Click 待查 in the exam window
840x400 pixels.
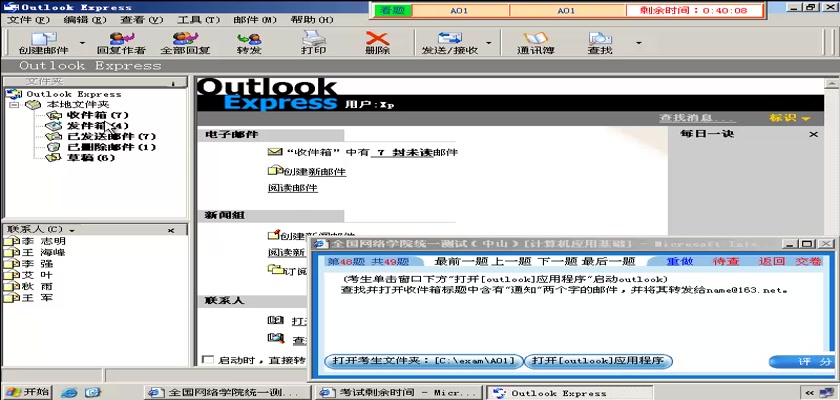726,261
